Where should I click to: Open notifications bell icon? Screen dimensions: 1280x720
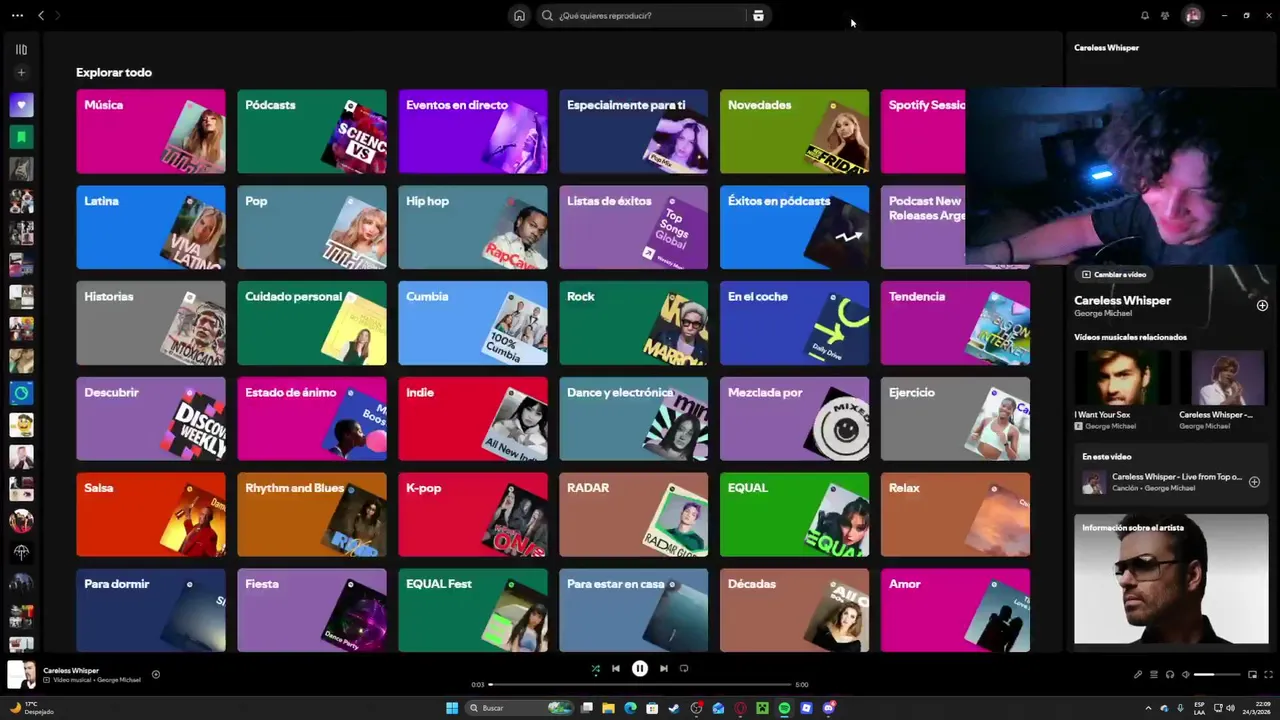pos(1145,16)
